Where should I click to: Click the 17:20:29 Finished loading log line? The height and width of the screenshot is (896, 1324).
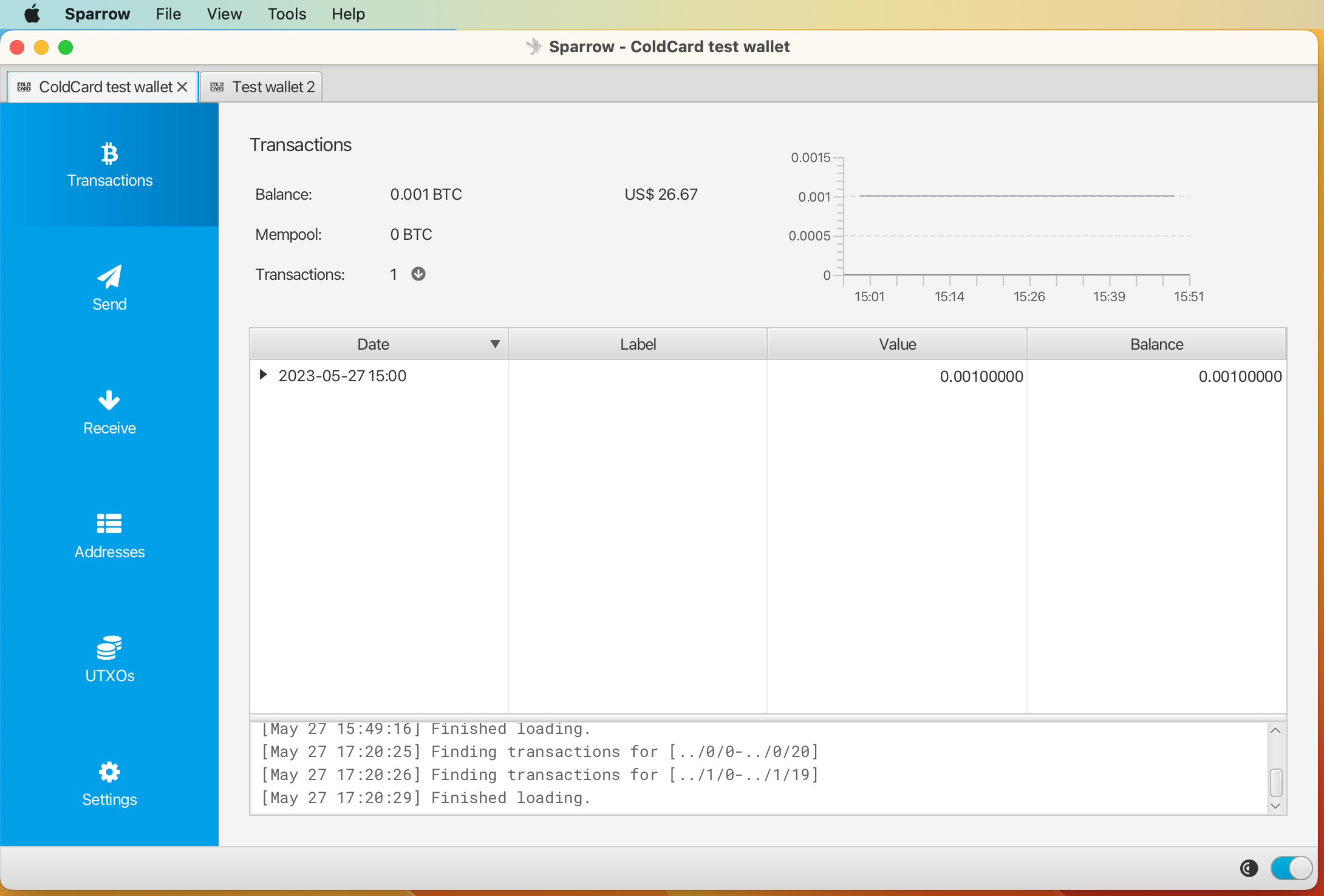click(x=426, y=798)
